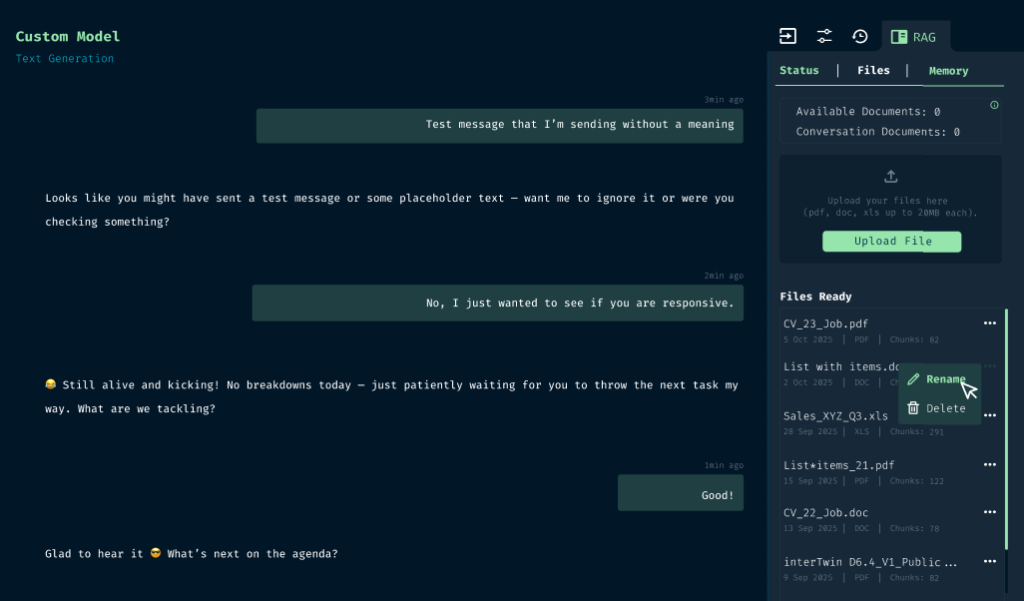Viewport: 1024px width, 601px height.
Task: Open the three-dot menu for CV_22_Job.doc
Action: coord(989,513)
